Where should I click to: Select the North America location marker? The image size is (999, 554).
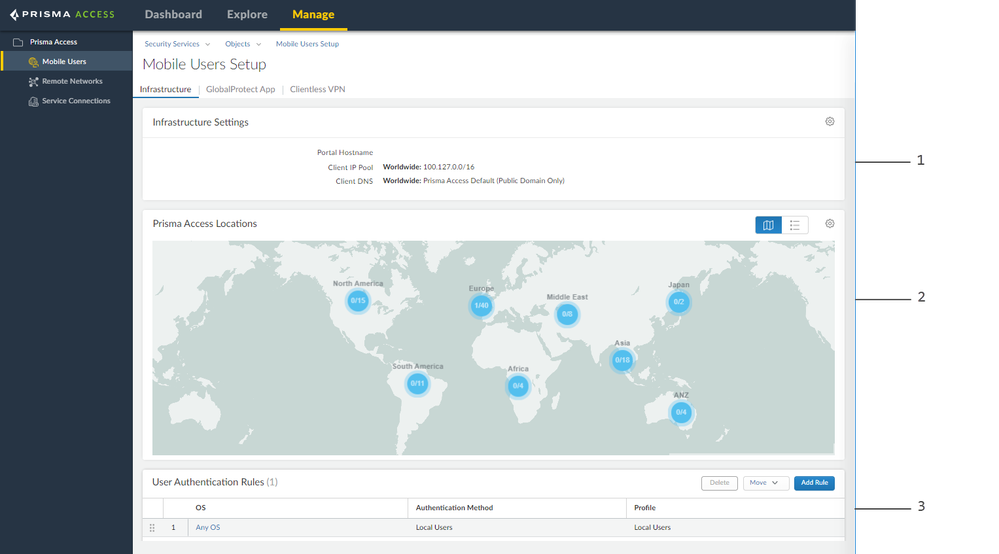(x=358, y=300)
